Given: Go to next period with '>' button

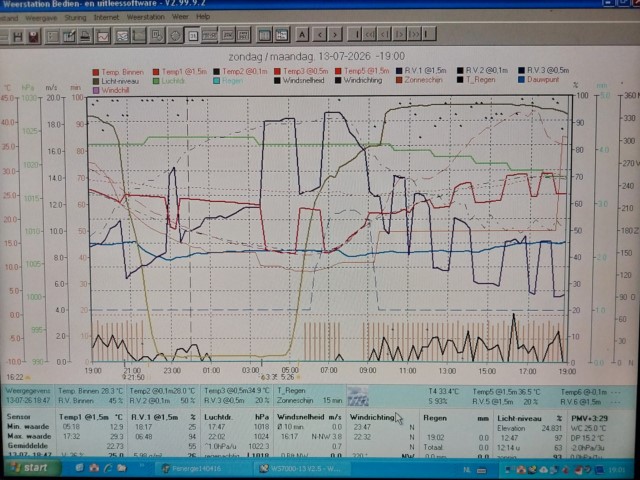Looking at the screenshot, I should point(335,35).
